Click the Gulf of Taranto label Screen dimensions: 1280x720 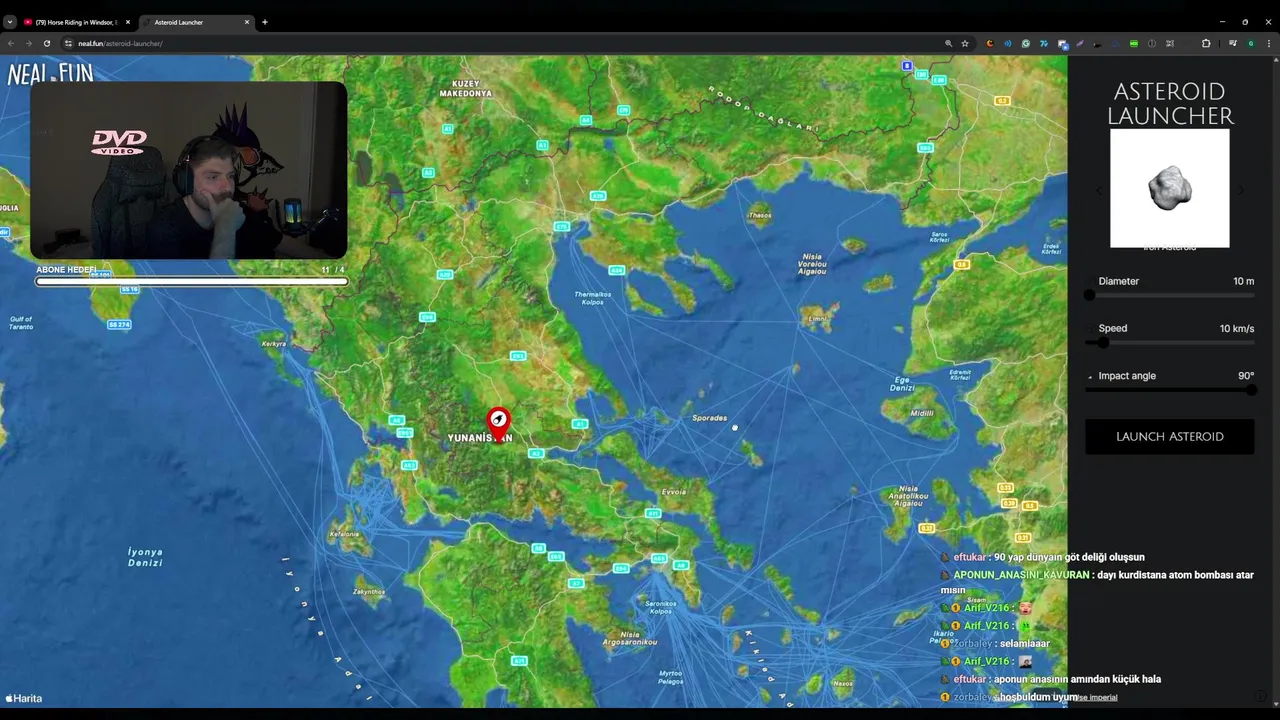pyautogui.click(x=21, y=323)
